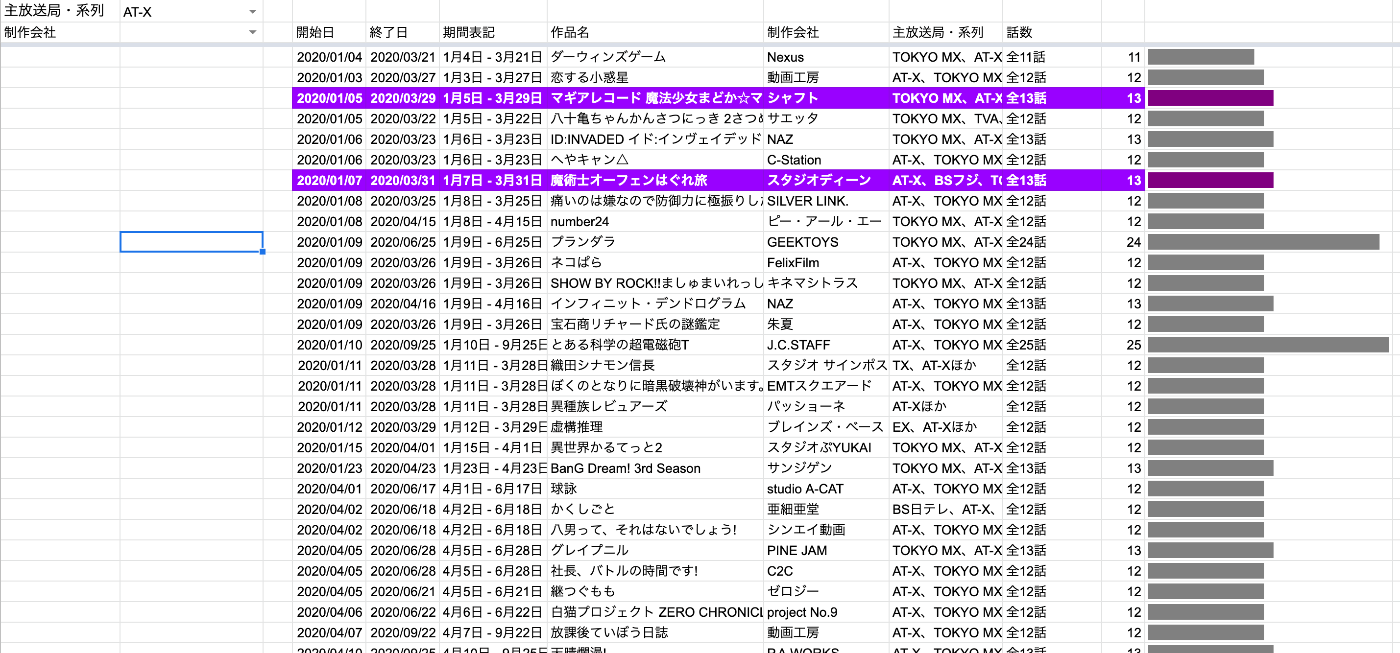
Task: Select the 魔術士オーフェンはぐれ旅 title cell
Action: (655, 180)
